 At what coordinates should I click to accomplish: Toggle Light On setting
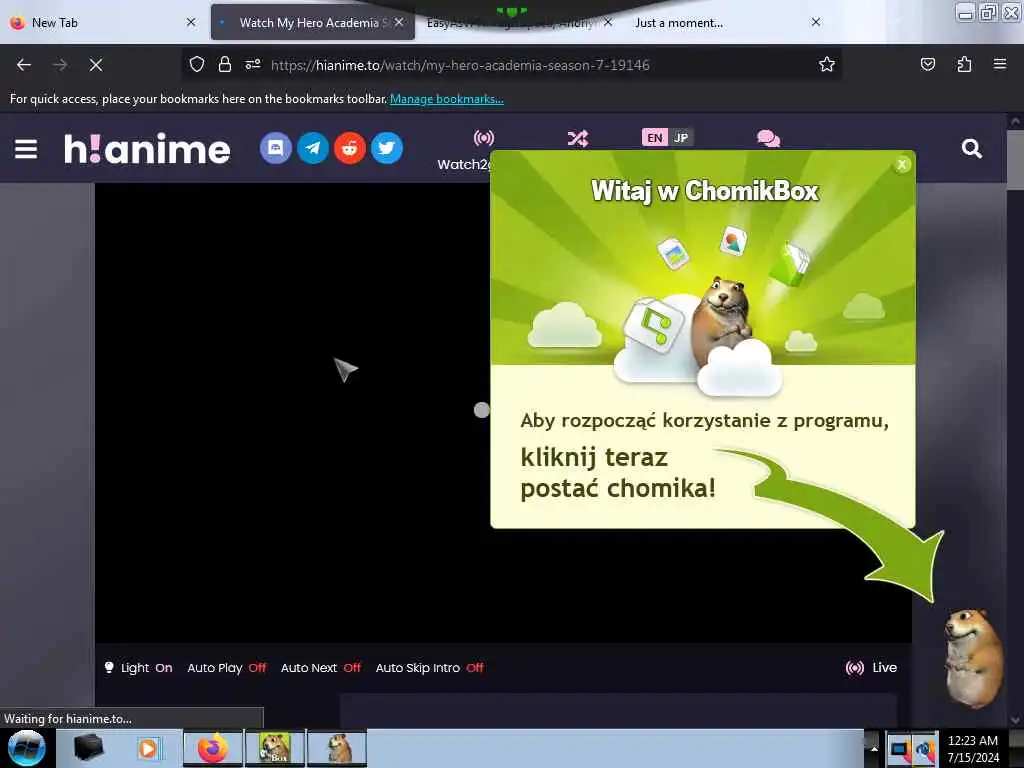point(138,667)
